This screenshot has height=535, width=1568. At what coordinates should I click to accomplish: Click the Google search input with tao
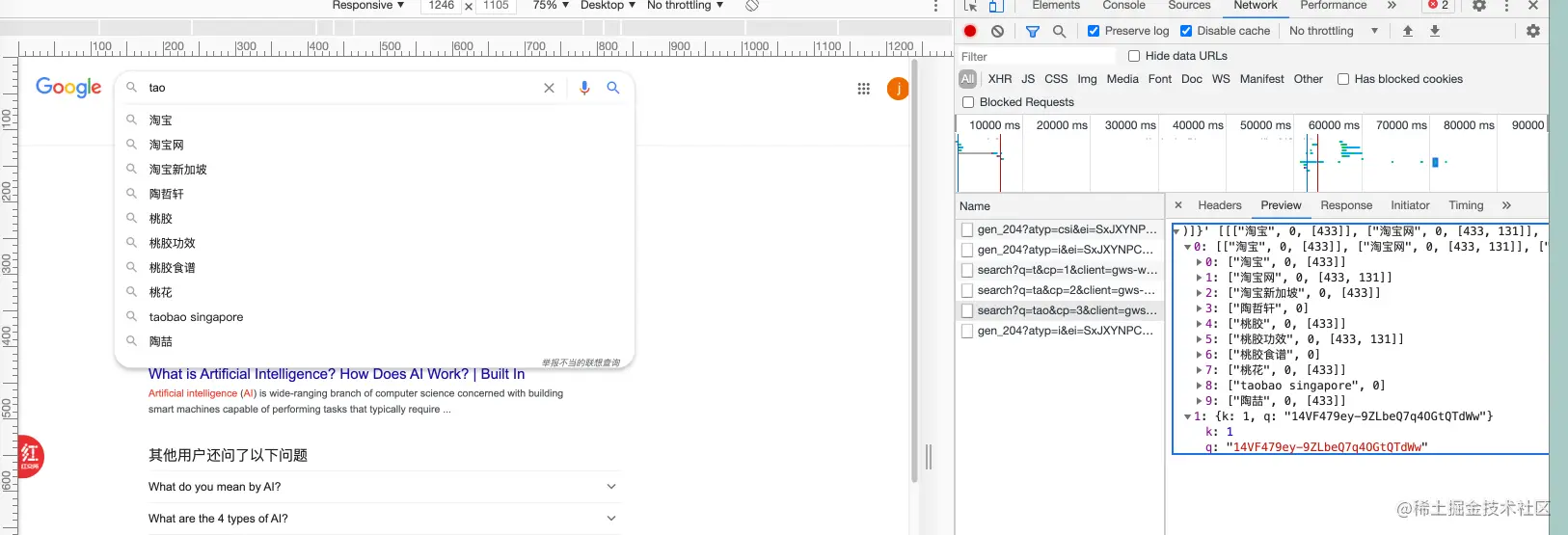[x=342, y=88]
